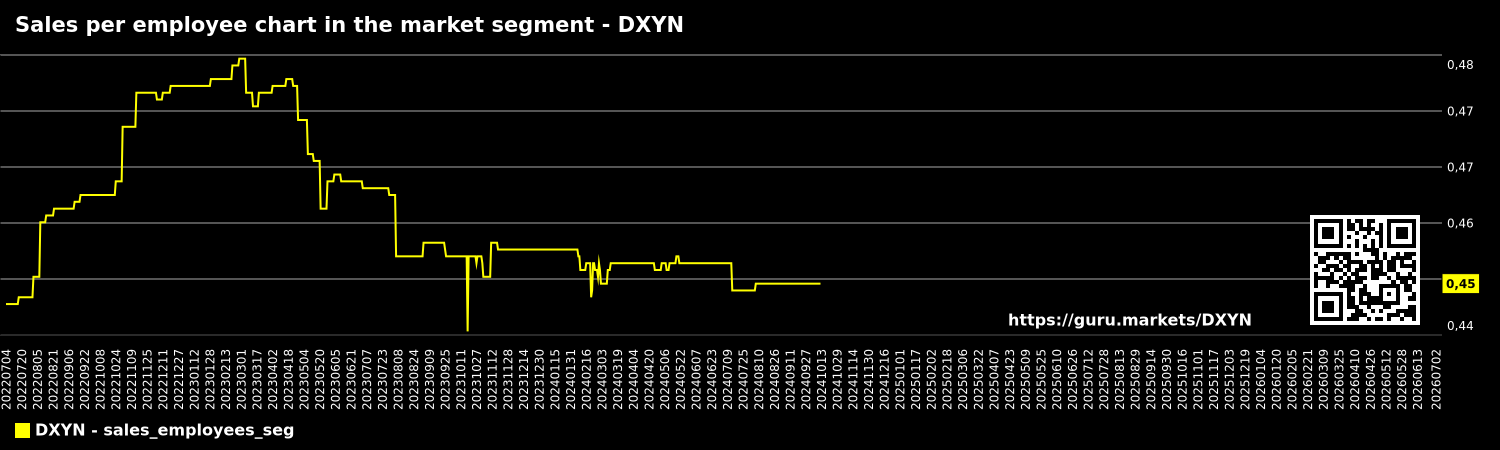Select x-axis date 20220906
This screenshot has width=1500, height=450.
click(69, 378)
